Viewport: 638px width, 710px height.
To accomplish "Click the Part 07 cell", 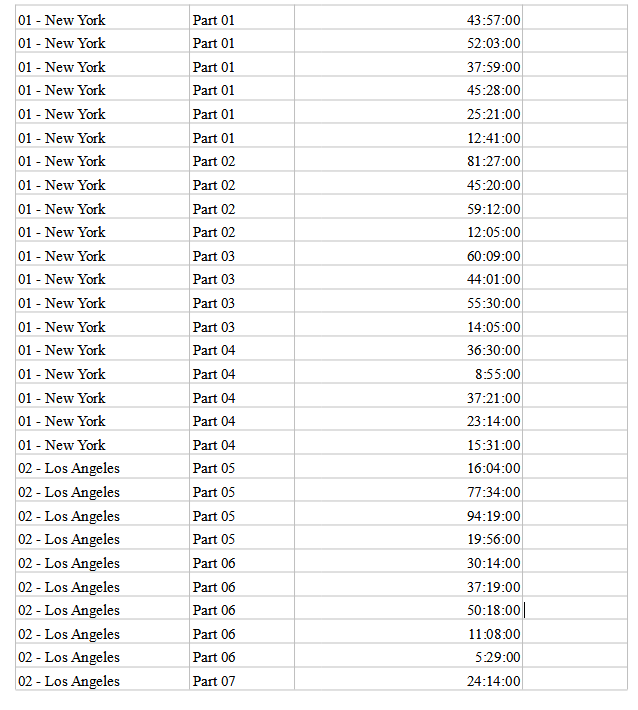I will tap(214, 681).
